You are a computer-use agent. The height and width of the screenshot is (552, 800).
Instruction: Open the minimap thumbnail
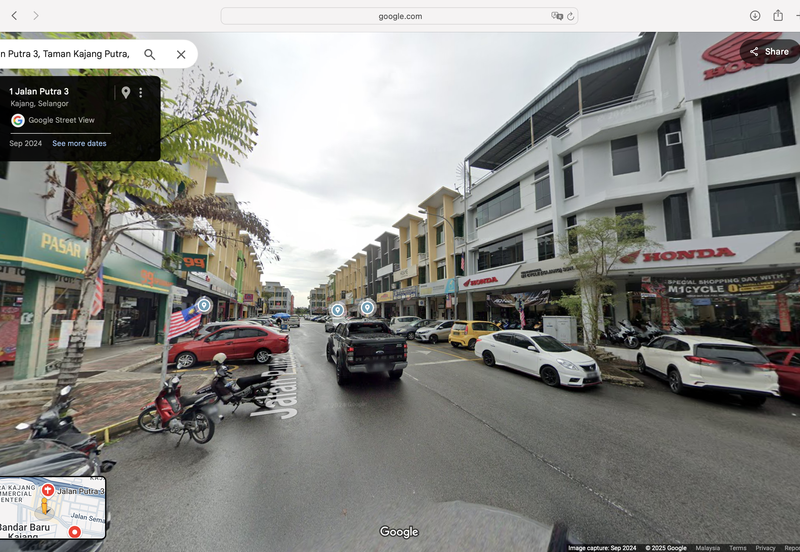[53, 508]
